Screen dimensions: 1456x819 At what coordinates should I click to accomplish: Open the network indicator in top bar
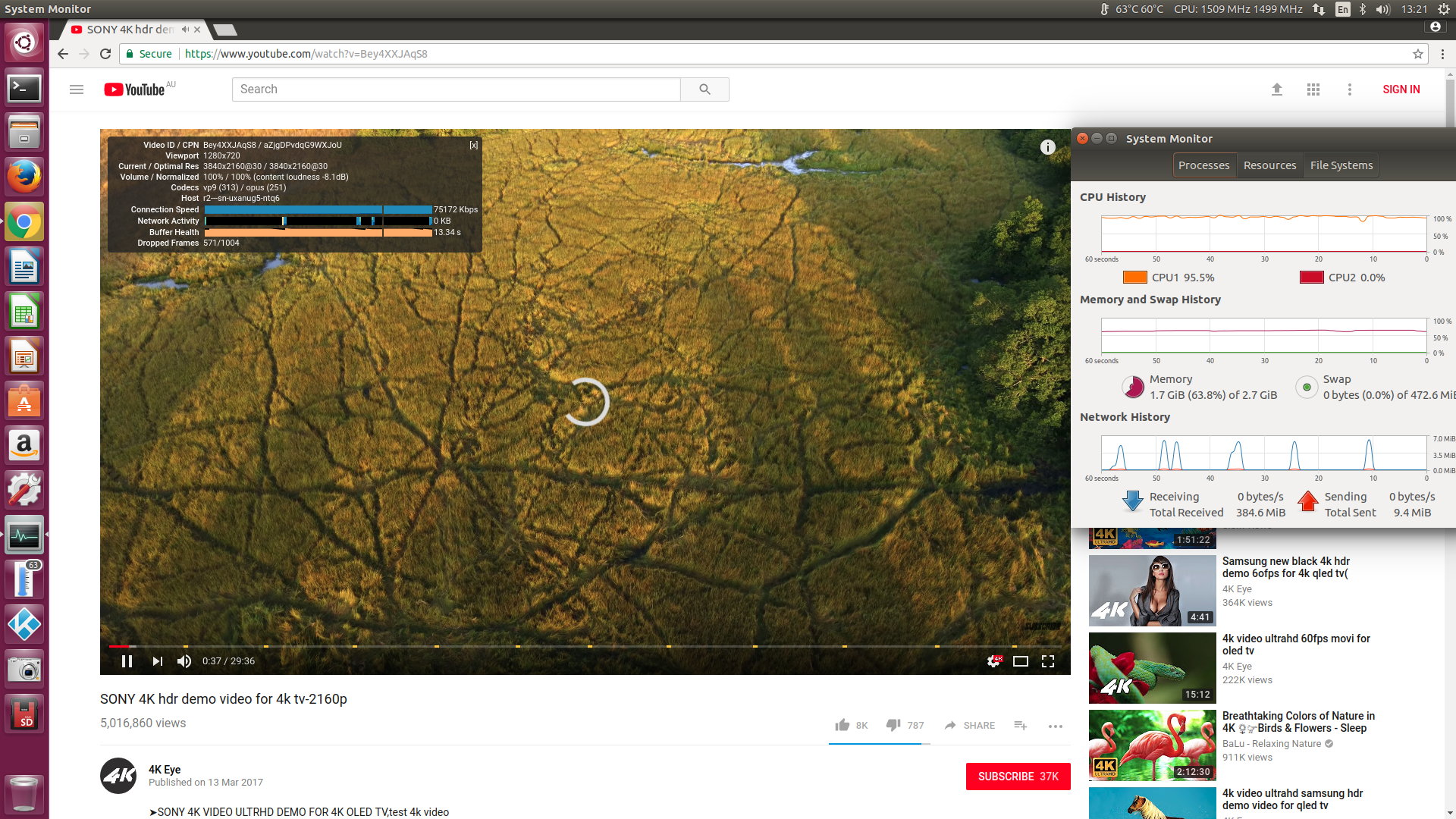pos(1319,9)
